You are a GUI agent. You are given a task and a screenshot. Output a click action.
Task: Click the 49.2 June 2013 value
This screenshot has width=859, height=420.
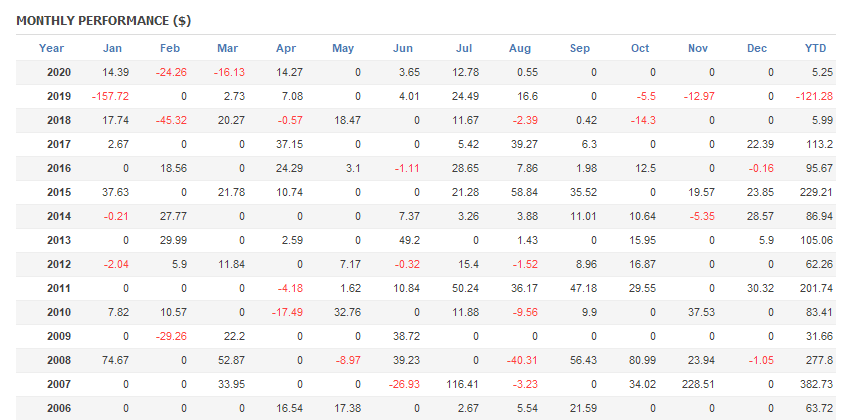point(409,240)
